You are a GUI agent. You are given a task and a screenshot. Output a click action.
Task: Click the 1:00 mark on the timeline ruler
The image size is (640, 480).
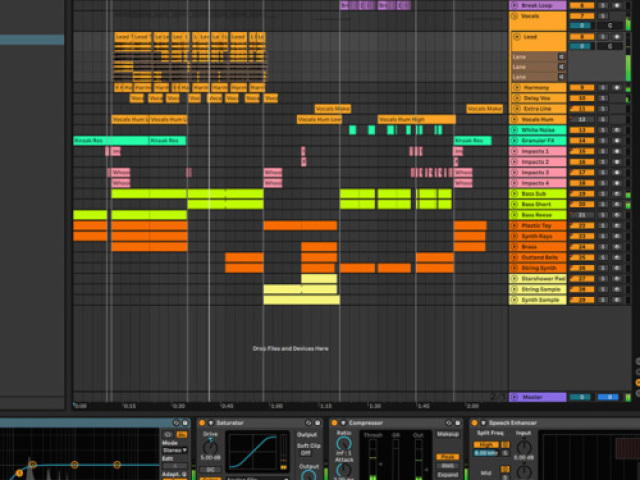[x=277, y=406]
